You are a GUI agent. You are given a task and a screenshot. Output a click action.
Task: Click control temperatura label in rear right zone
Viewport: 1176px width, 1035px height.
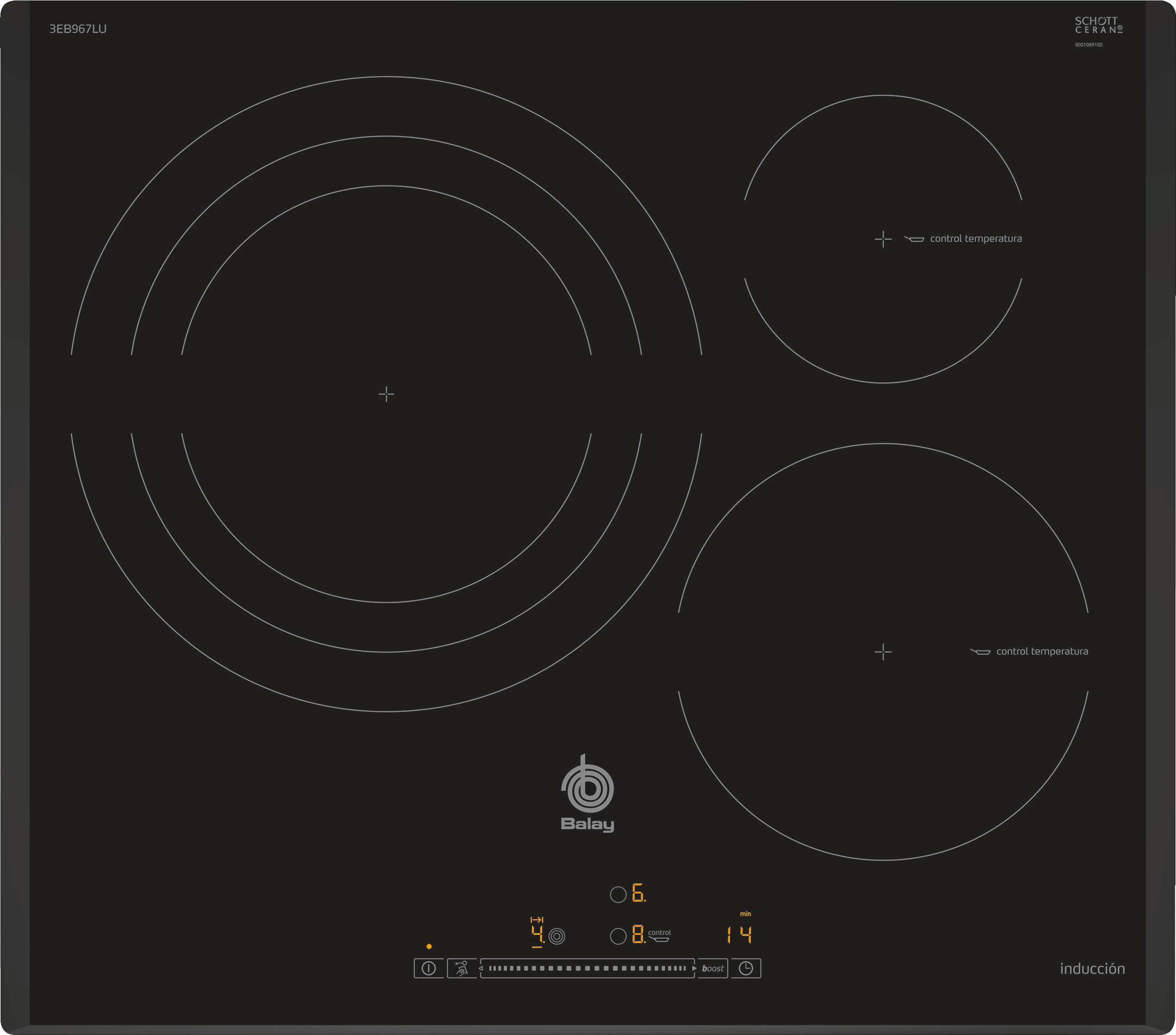(976, 239)
